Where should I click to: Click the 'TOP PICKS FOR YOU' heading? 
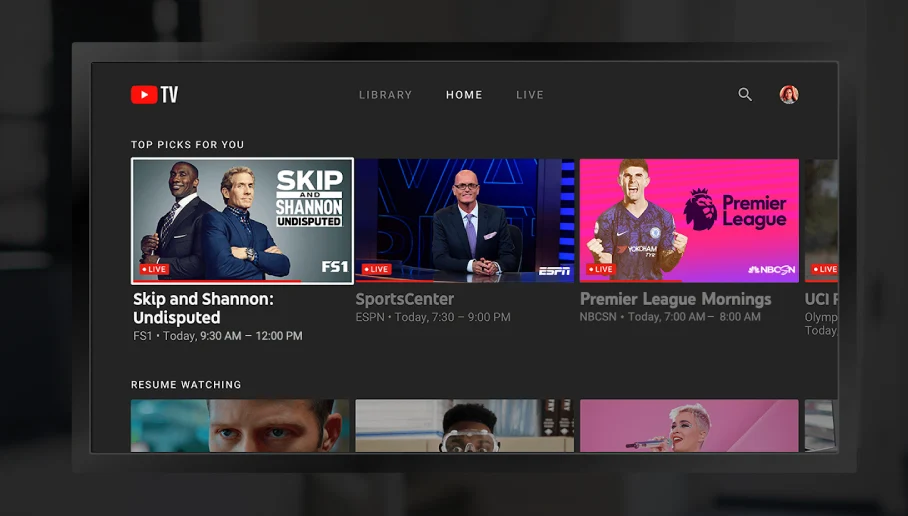click(x=188, y=145)
